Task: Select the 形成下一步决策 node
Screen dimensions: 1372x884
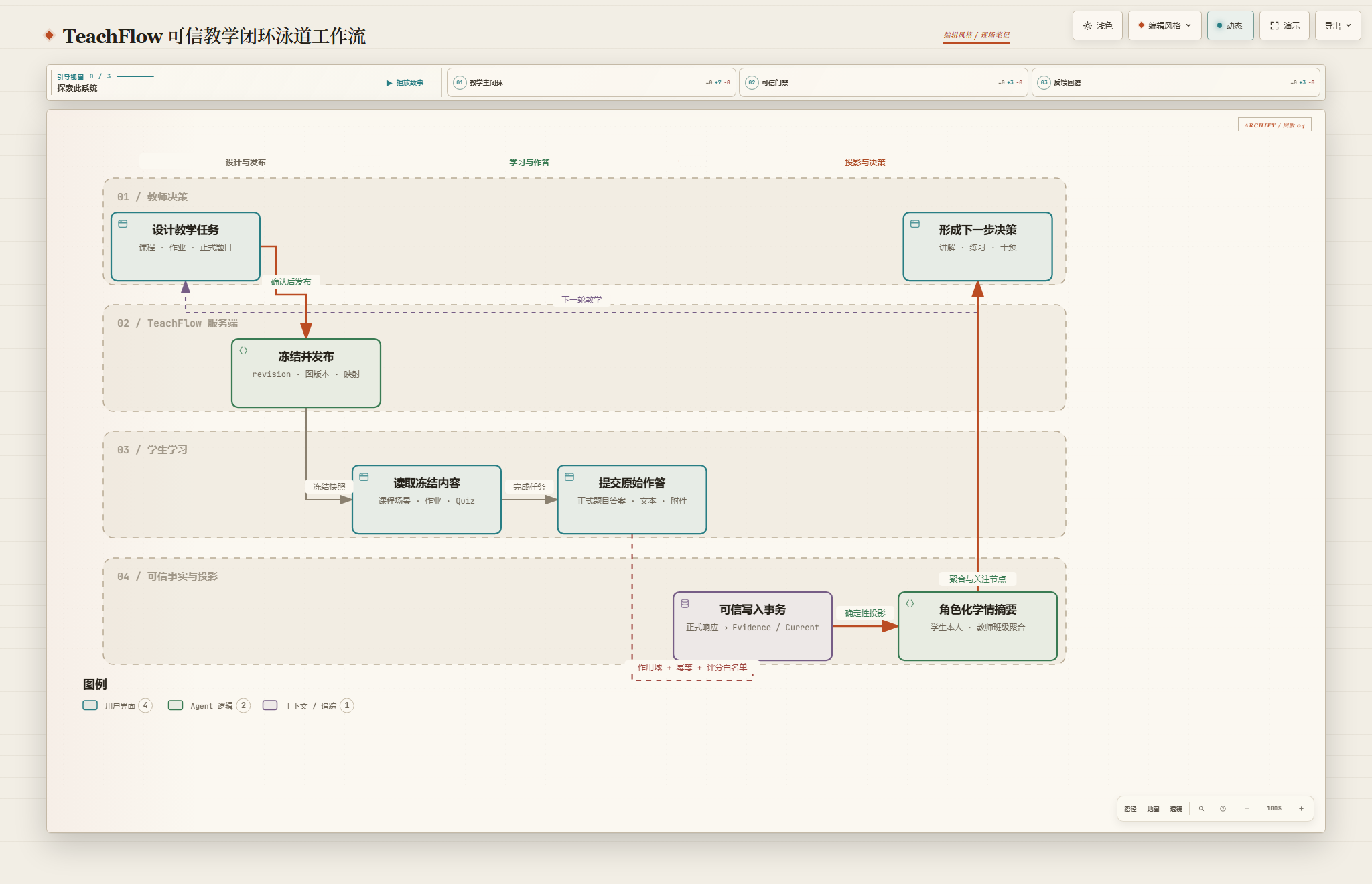Action: coord(977,246)
